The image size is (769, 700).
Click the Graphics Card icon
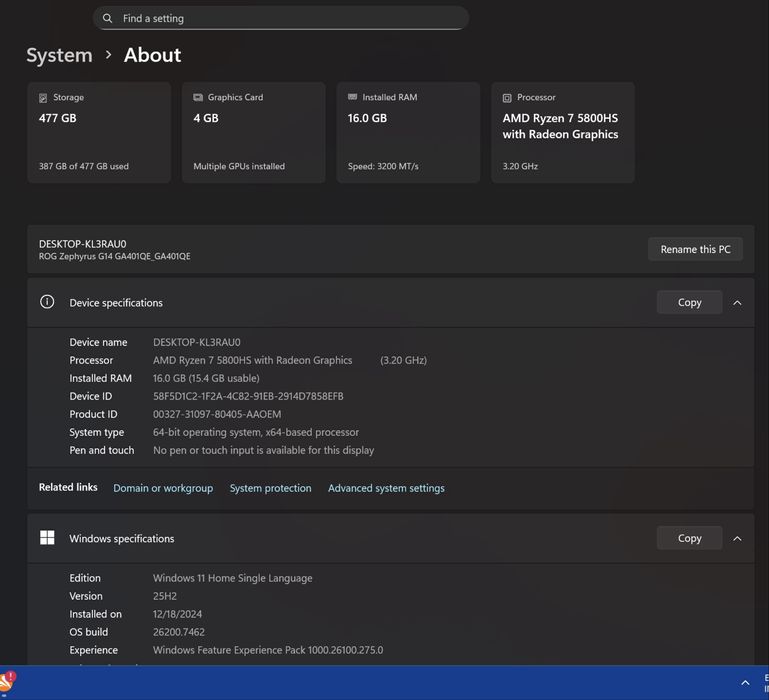(198, 97)
